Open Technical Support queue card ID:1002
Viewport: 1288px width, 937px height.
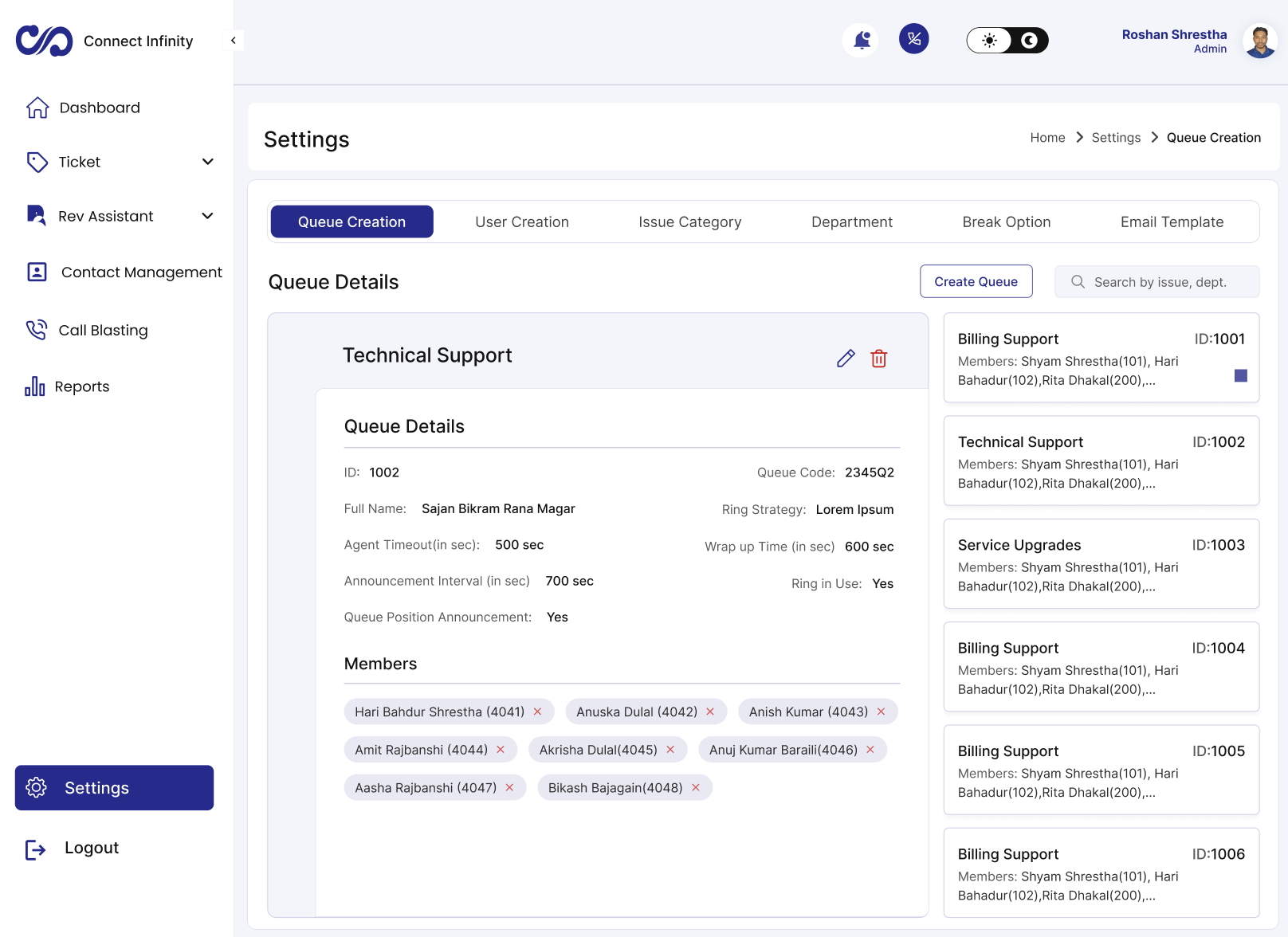[1101, 461]
